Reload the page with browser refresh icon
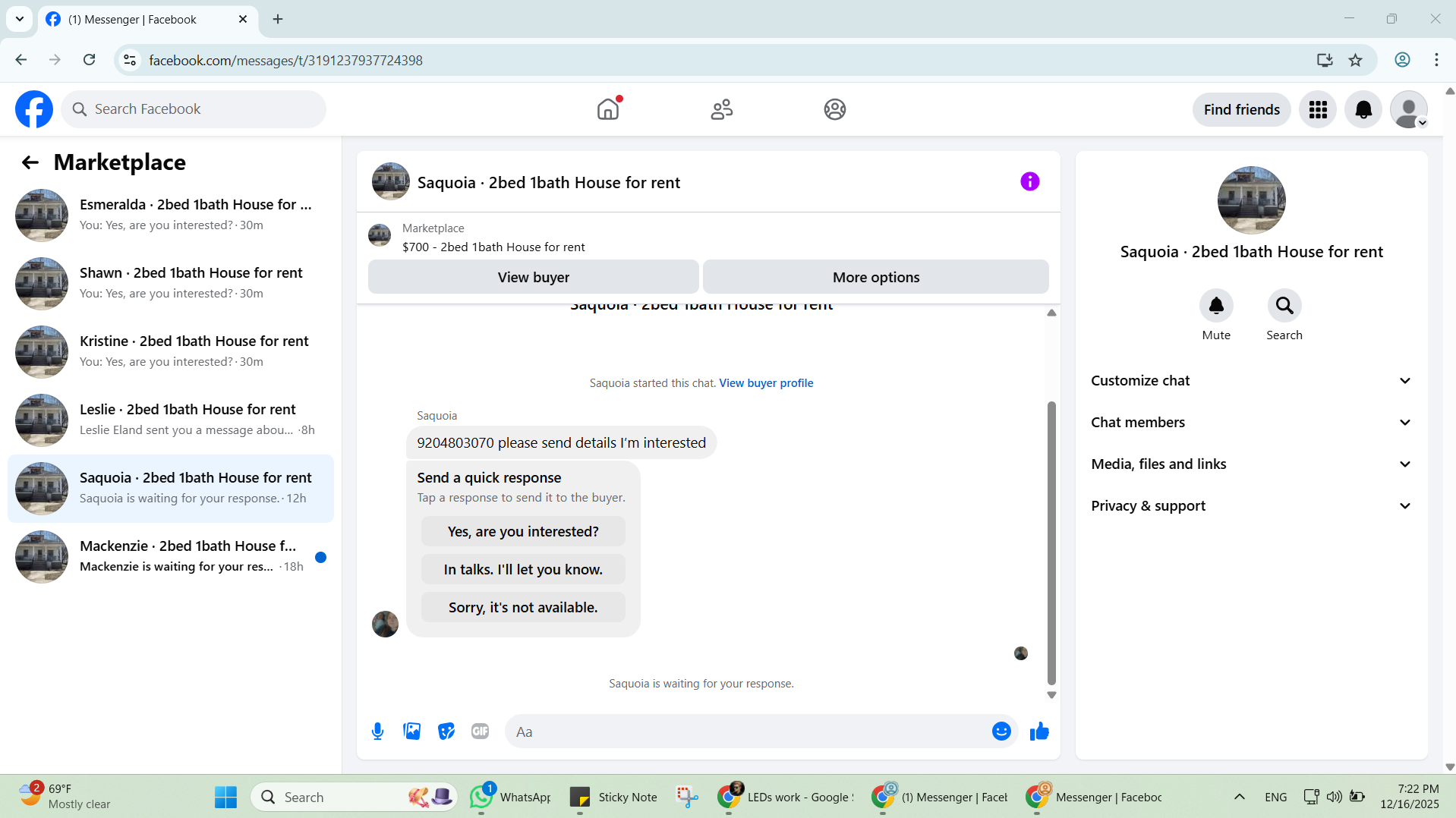 [90, 60]
